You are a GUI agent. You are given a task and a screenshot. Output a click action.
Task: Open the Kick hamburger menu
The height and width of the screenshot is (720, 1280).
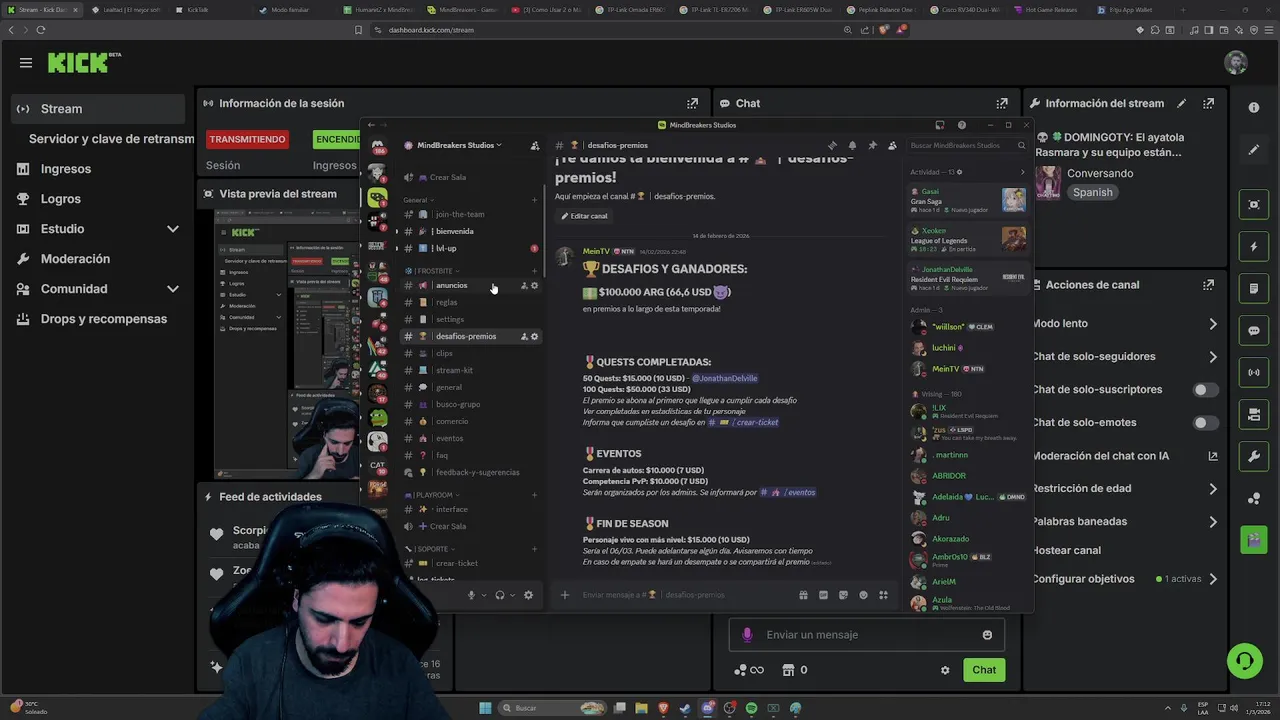[26, 62]
